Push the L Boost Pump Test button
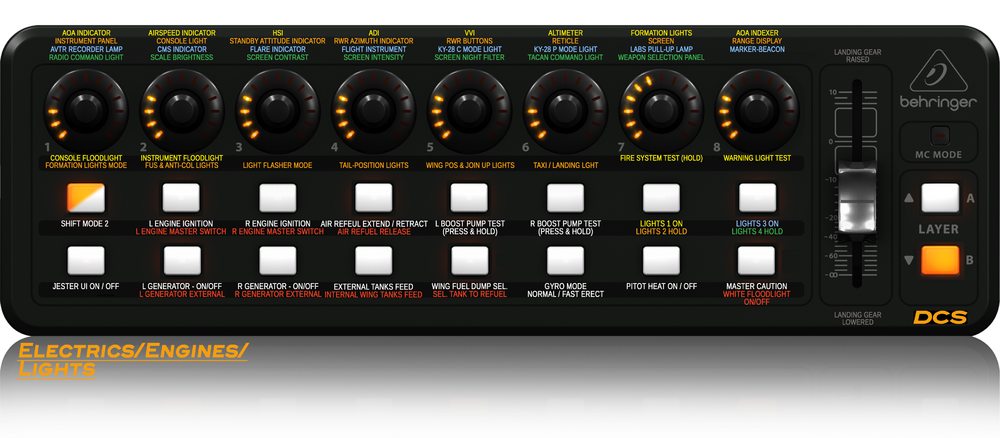Screen dimensions: 1000x438 click(469, 197)
